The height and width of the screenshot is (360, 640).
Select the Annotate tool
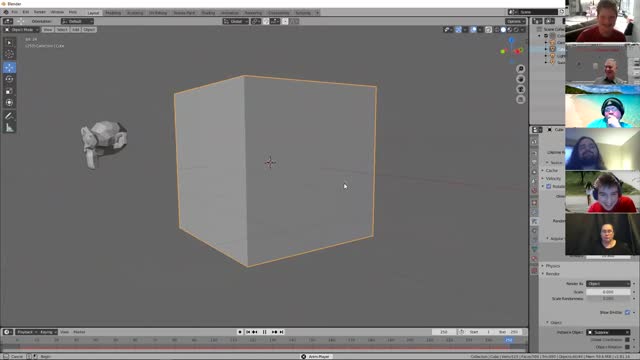pos(9,116)
